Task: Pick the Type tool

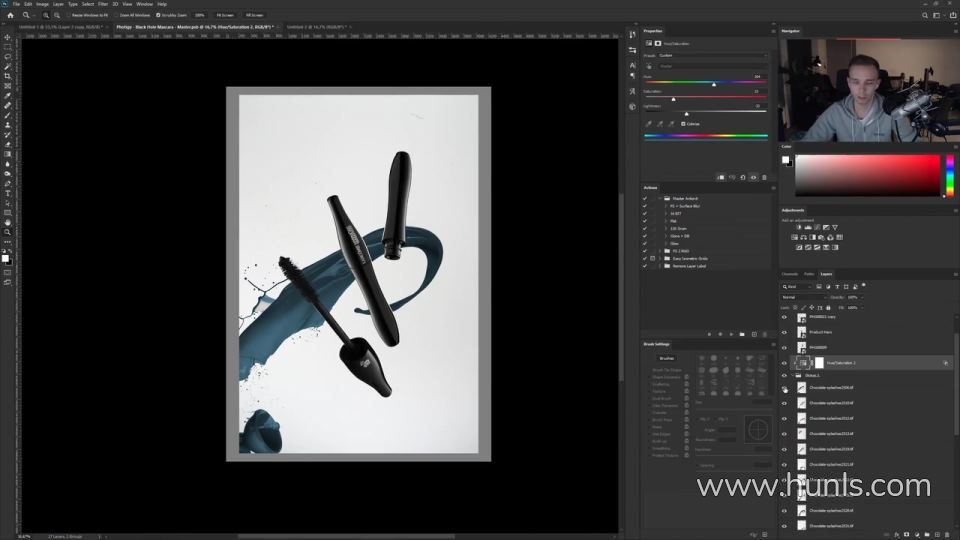Action: pos(7,193)
